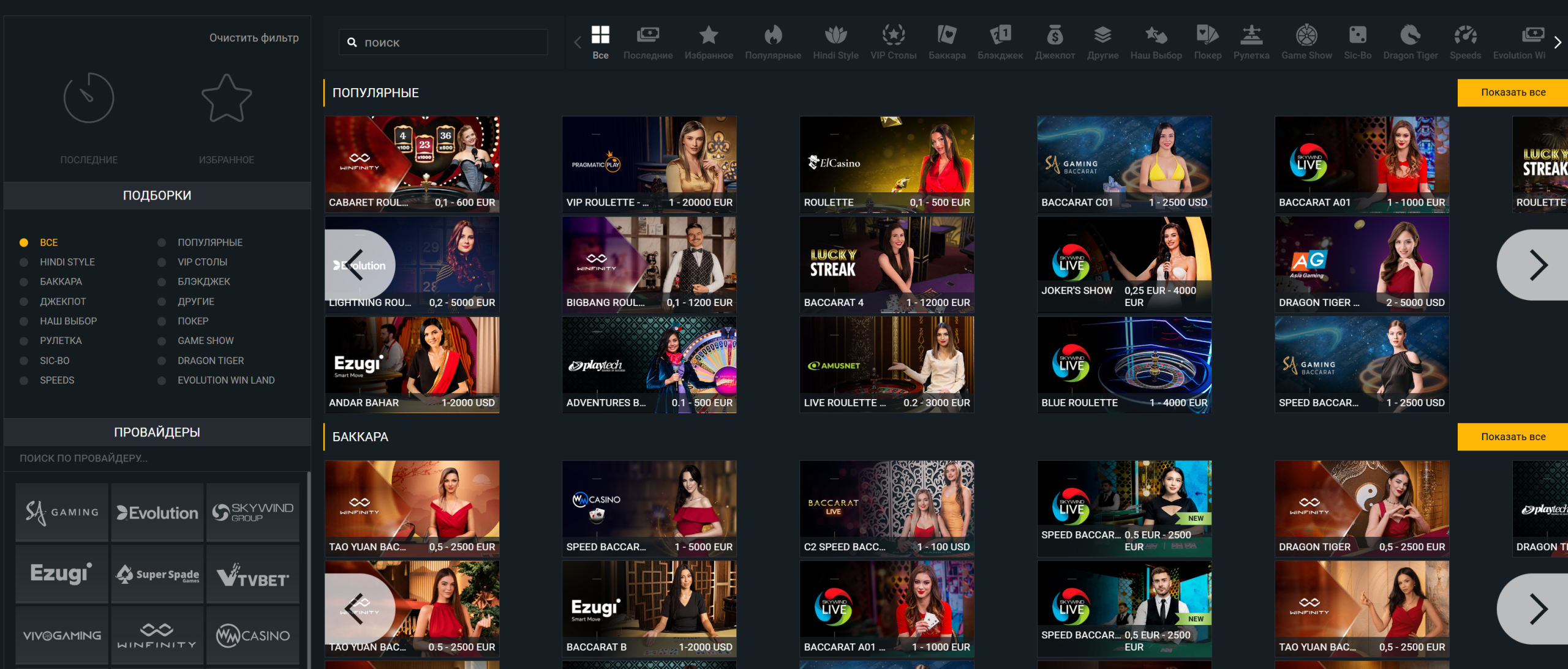Click Показать все for Популярные section
This screenshot has width=1568, height=669.
pyautogui.click(x=1513, y=92)
